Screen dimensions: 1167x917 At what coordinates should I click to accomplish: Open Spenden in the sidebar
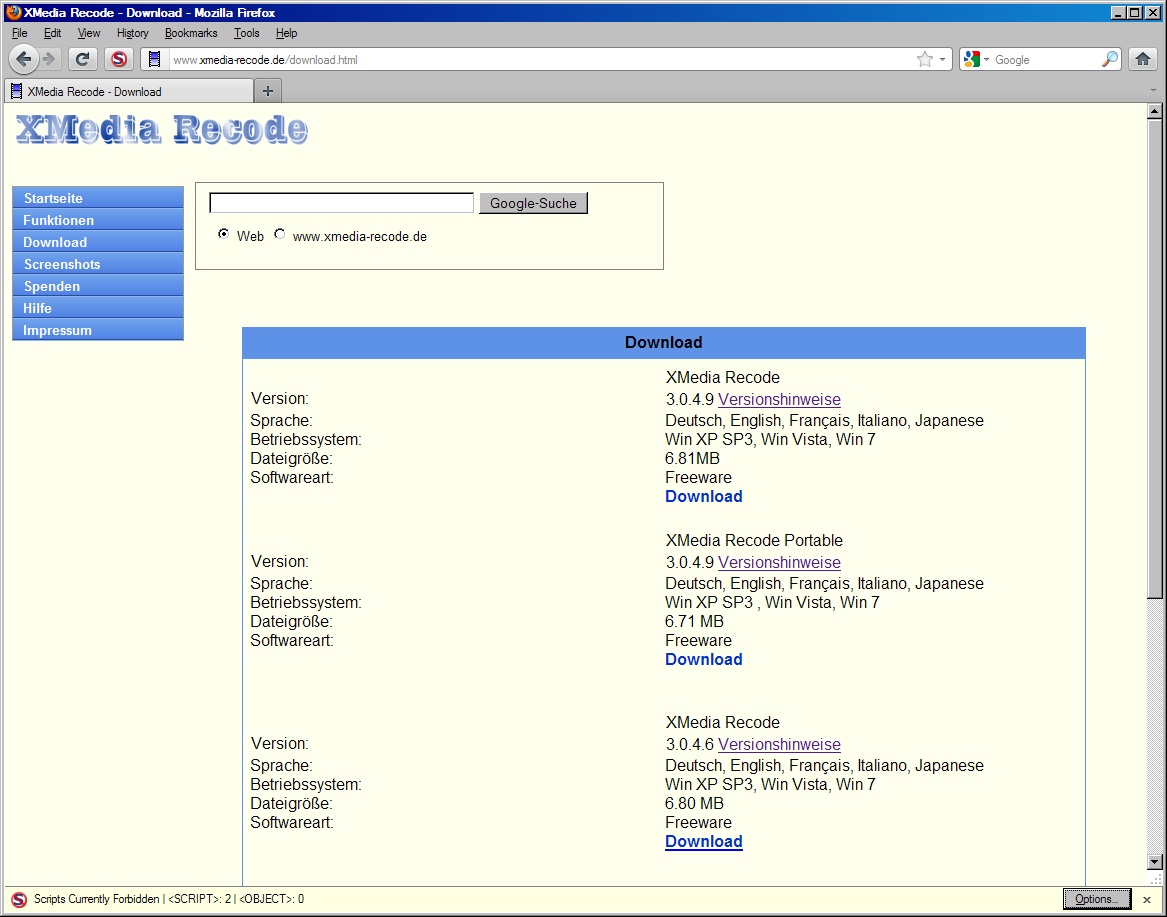tap(97, 286)
